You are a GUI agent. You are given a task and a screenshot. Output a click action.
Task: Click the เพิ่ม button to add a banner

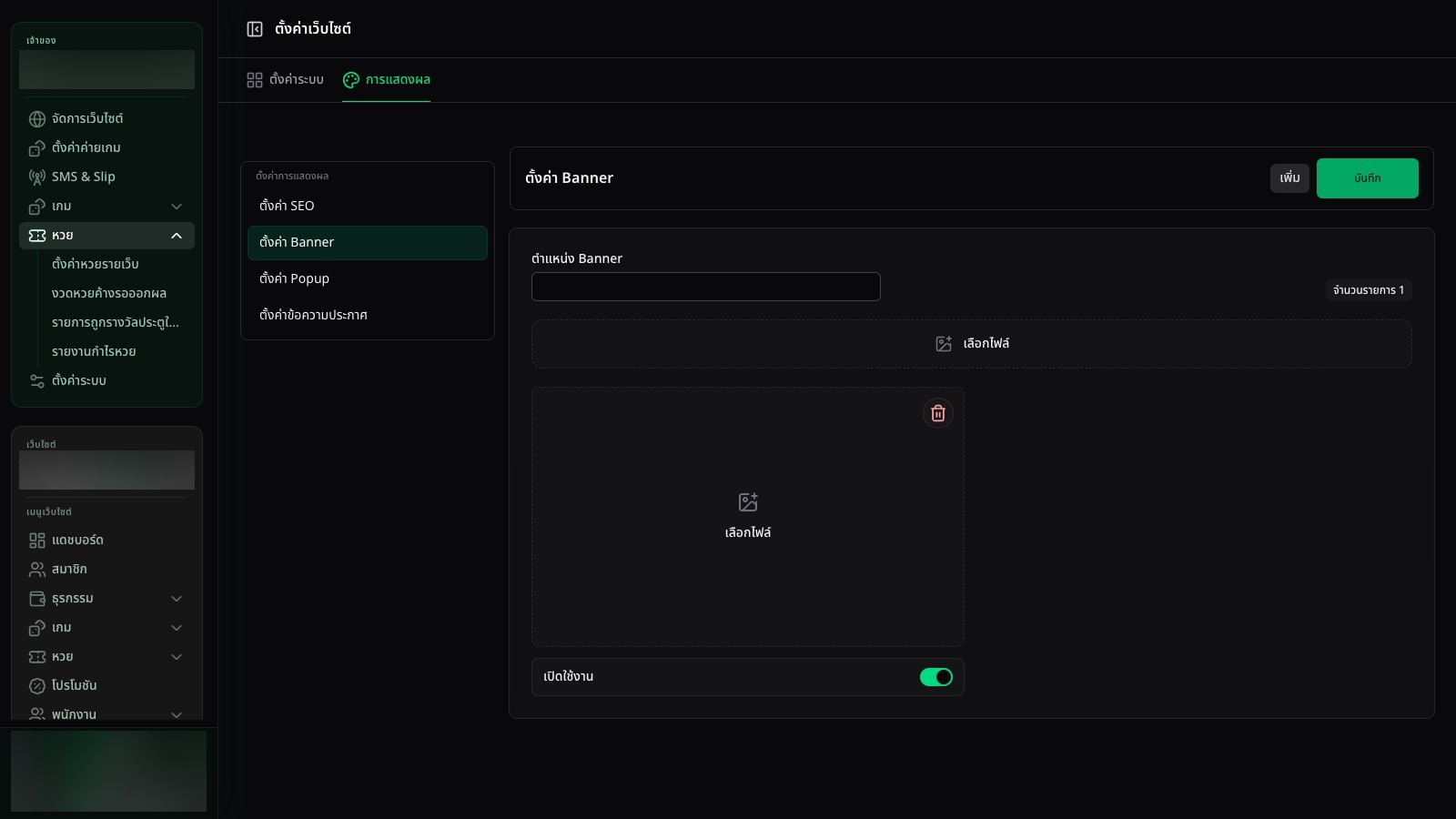(x=1289, y=178)
